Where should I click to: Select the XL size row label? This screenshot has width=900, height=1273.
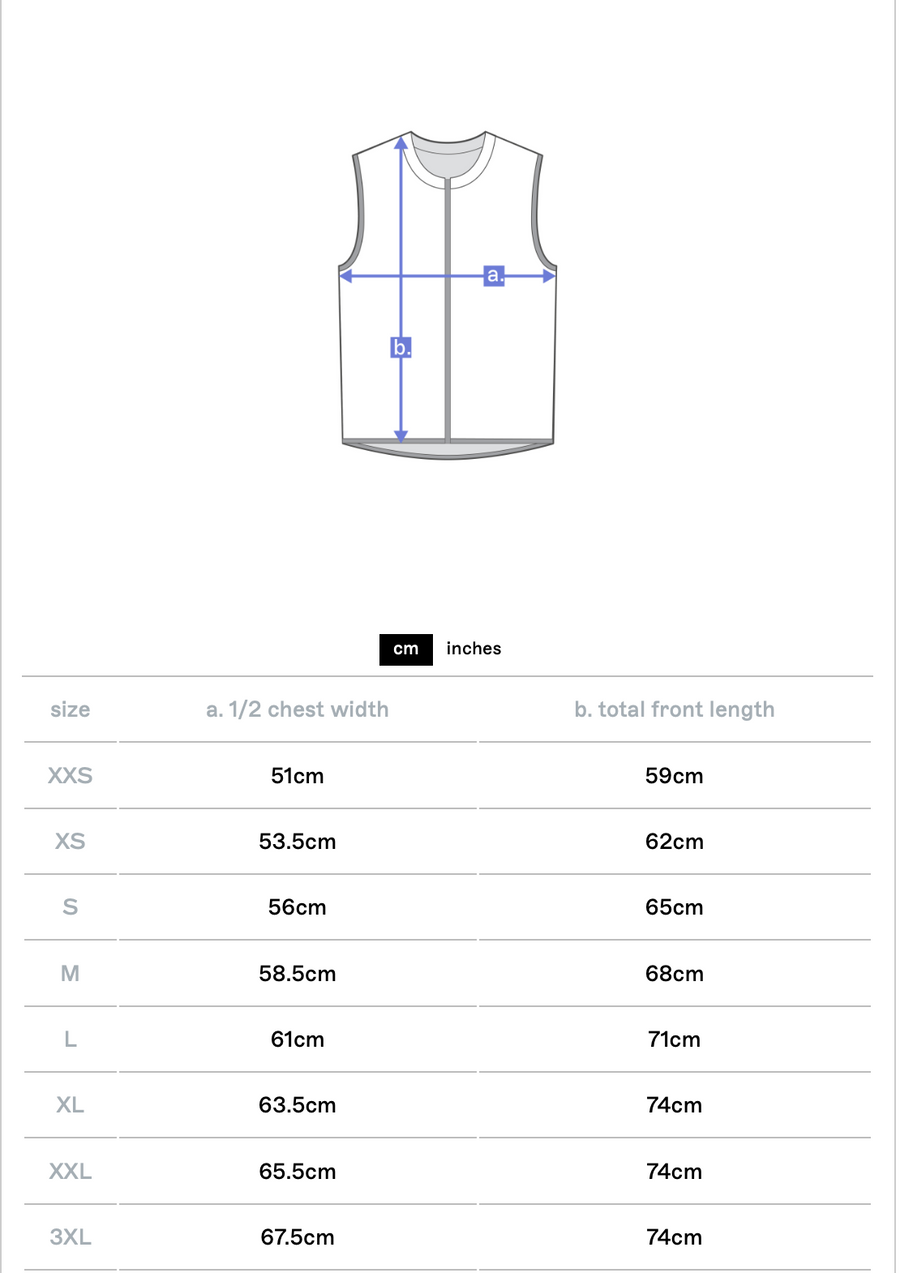click(x=70, y=1106)
